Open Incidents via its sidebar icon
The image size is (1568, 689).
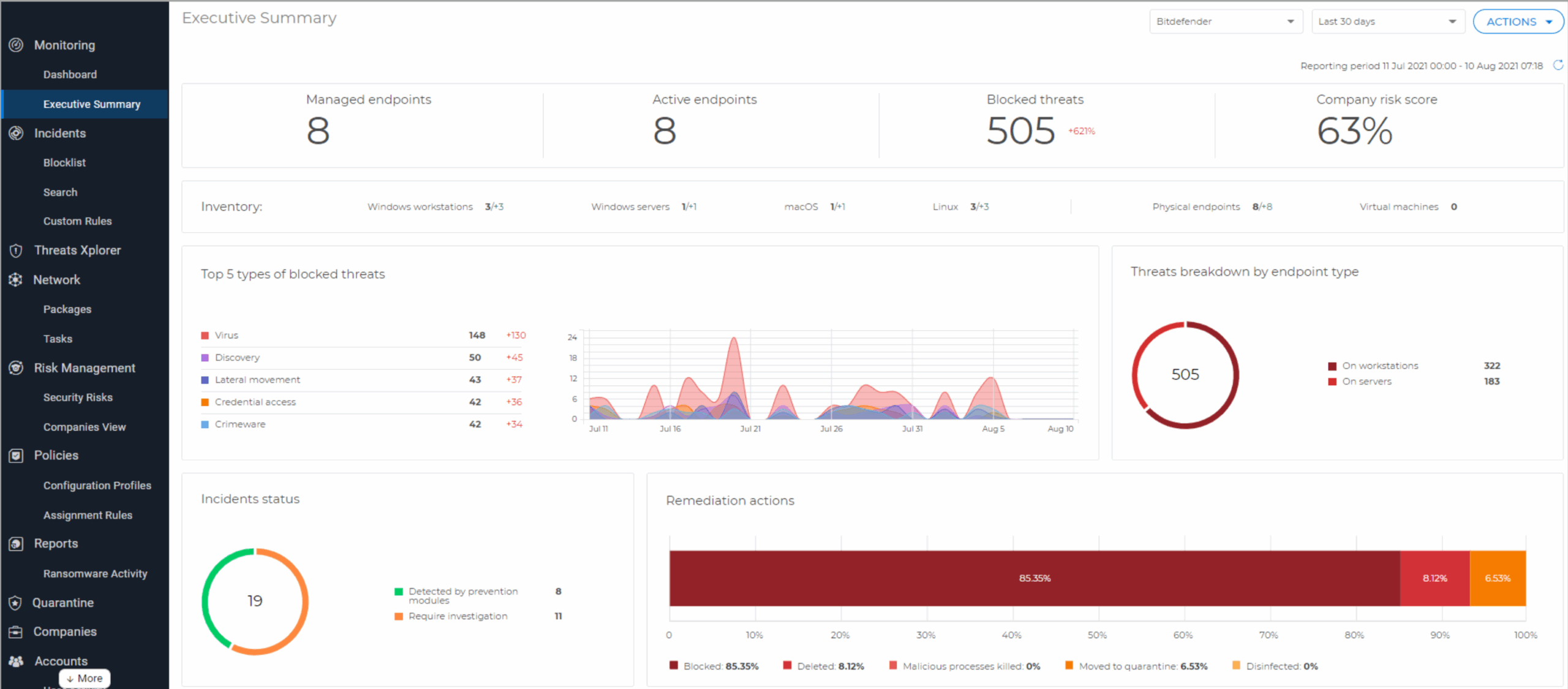click(x=15, y=133)
